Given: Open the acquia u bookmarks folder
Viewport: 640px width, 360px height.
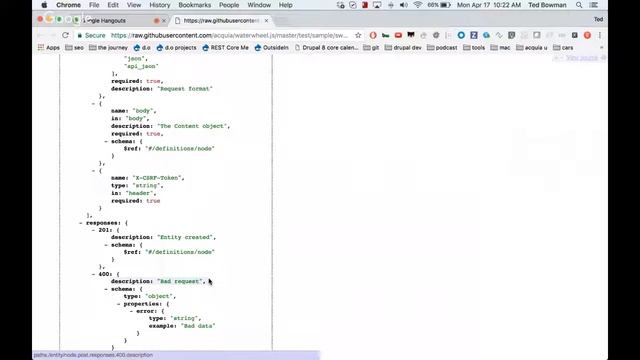Looking at the screenshot, I should [531, 48].
